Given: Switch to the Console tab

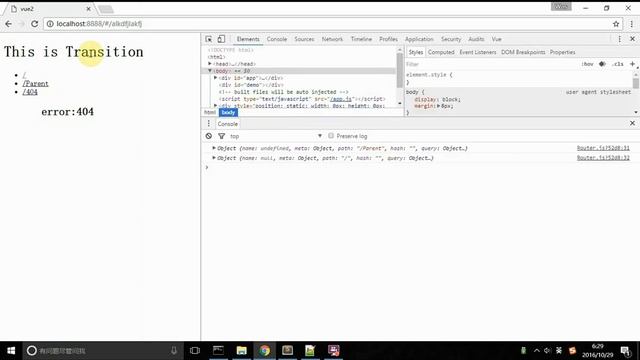Looking at the screenshot, I should (x=277, y=39).
